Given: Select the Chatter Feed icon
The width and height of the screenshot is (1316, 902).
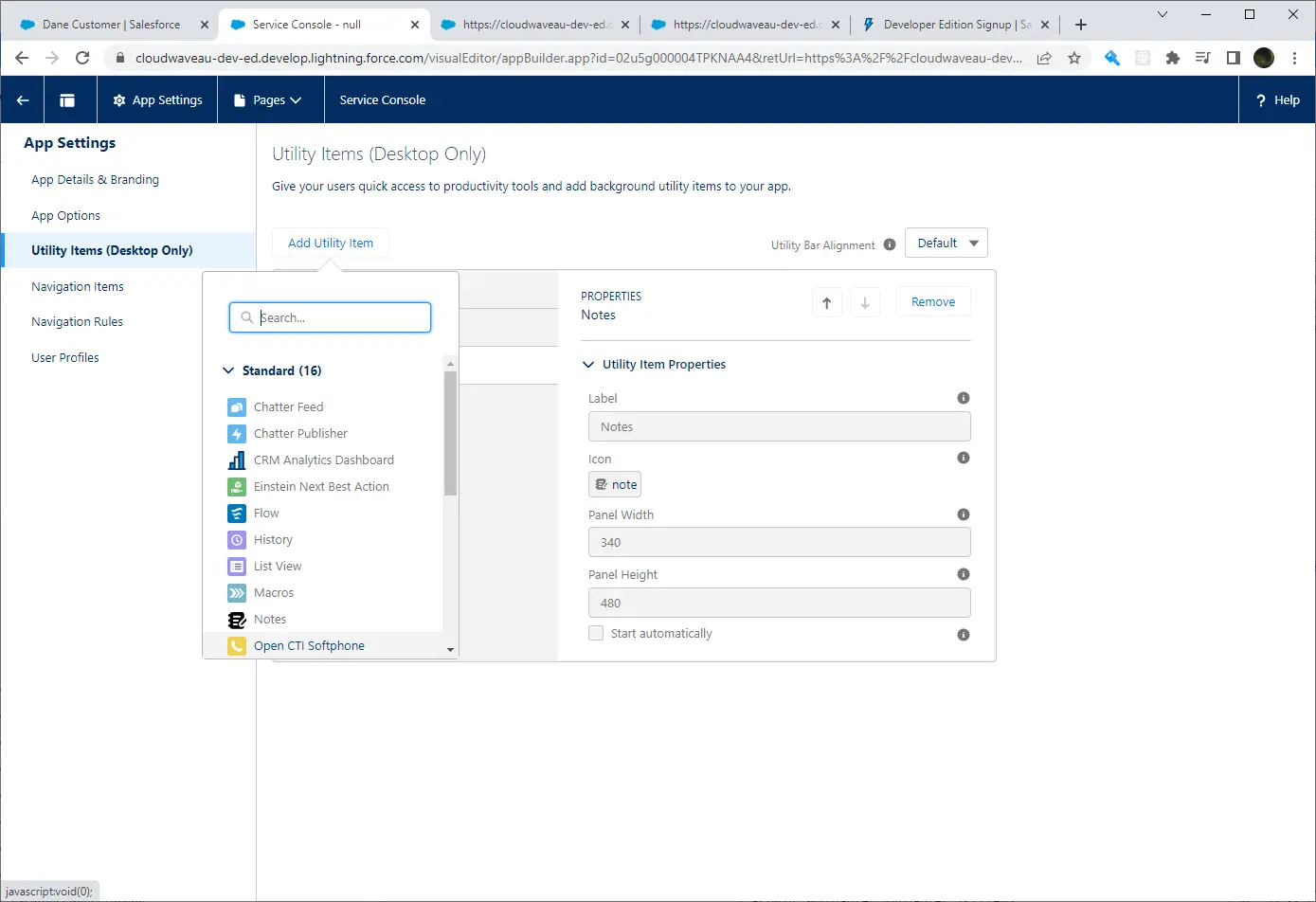Looking at the screenshot, I should coord(237,407).
